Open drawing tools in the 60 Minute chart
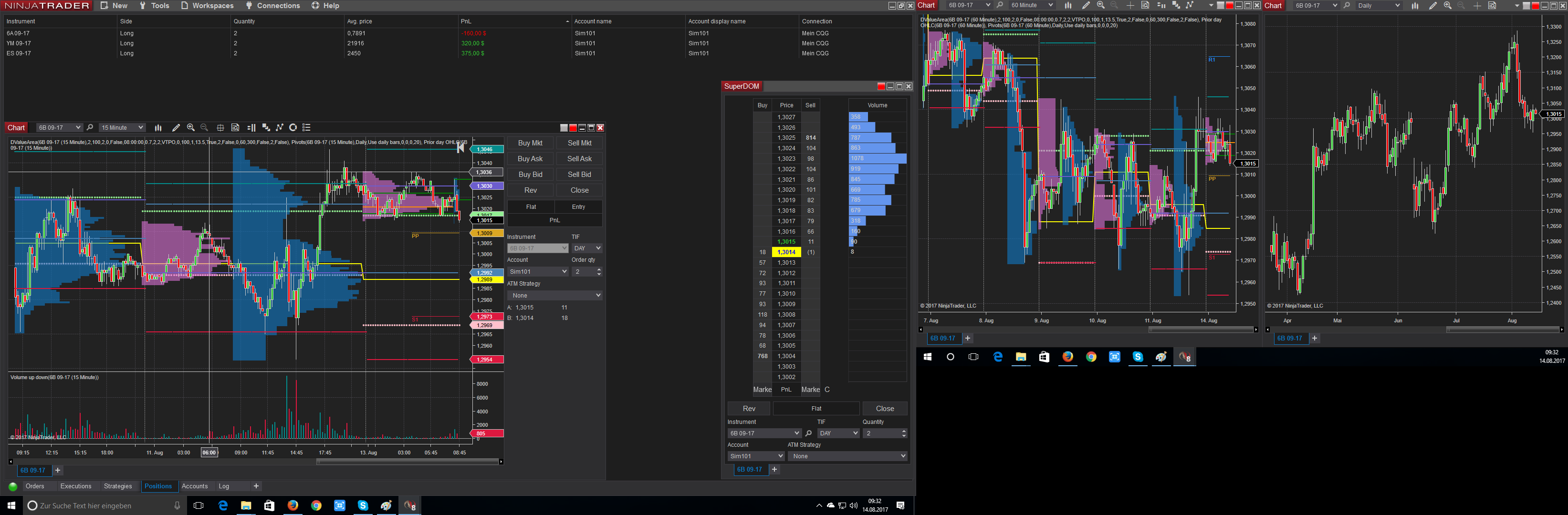Screen dimensions: 1568x515 pos(1086,5)
